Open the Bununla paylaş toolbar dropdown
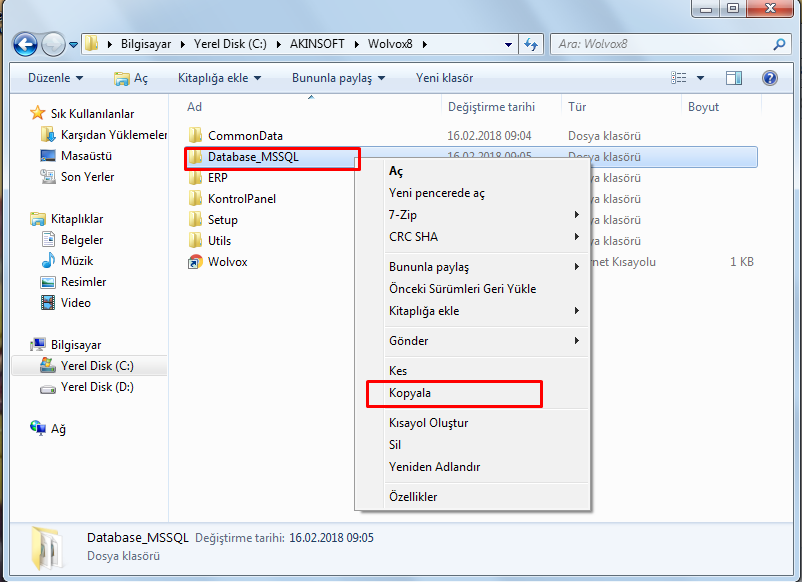Screen dimensions: 802x582 pos(338,78)
